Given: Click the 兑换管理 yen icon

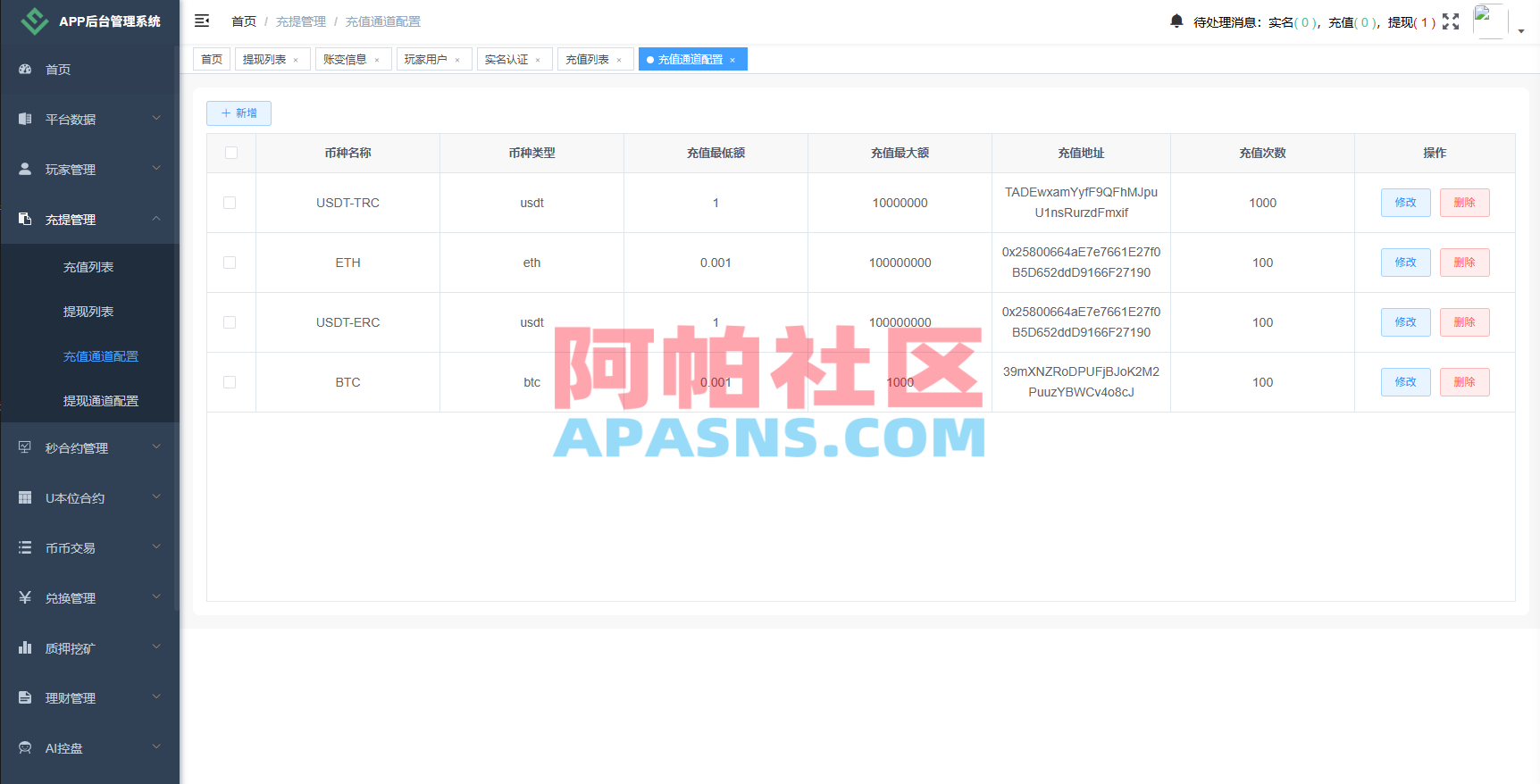Looking at the screenshot, I should click(x=25, y=597).
